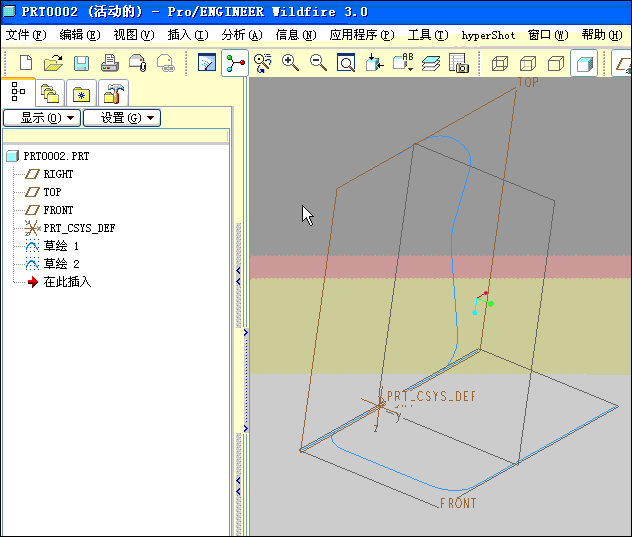Switch to no hidden display
This screenshot has height=537, width=632.
point(556,63)
